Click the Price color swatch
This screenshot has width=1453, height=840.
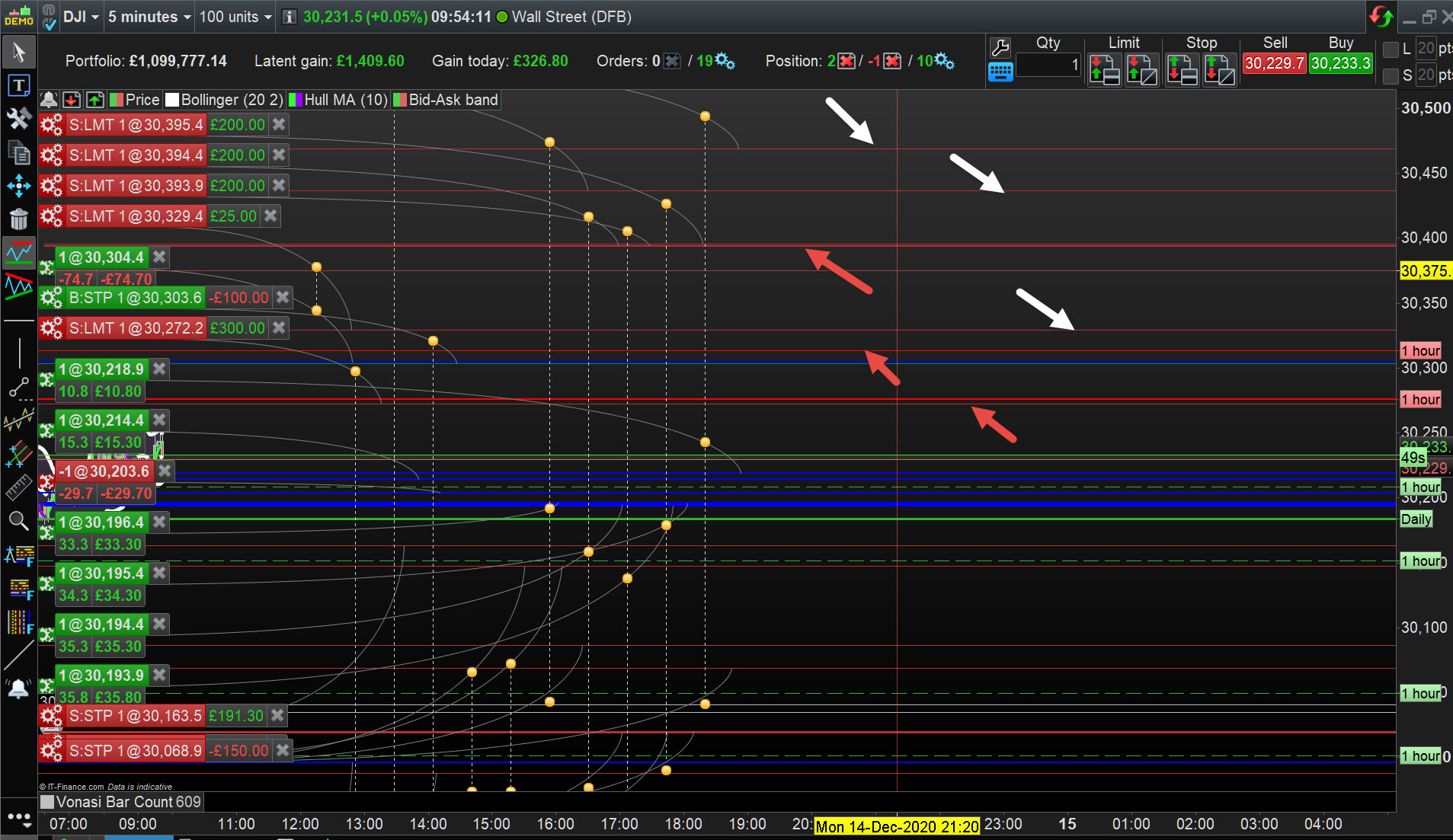tap(117, 100)
